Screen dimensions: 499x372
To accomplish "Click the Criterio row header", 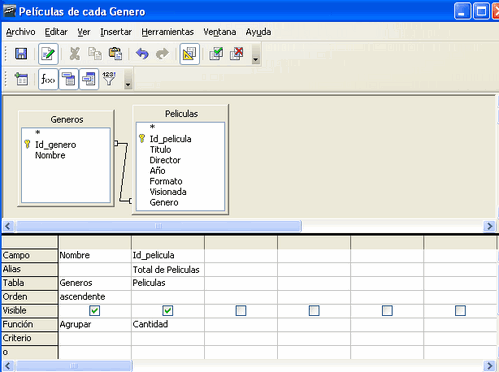I will click(x=29, y=338).
